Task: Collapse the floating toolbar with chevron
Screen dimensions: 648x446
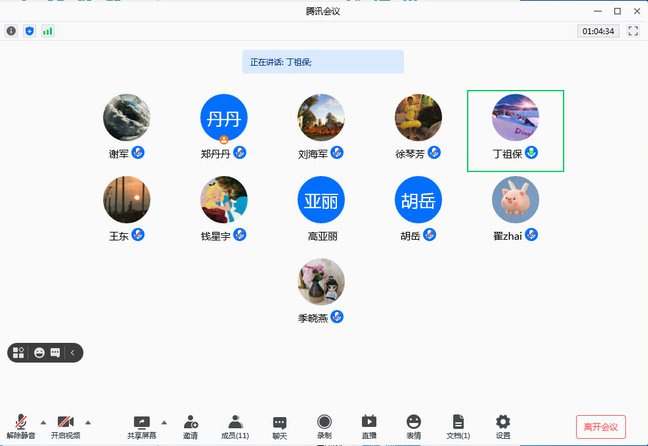Action: [73, 352]
